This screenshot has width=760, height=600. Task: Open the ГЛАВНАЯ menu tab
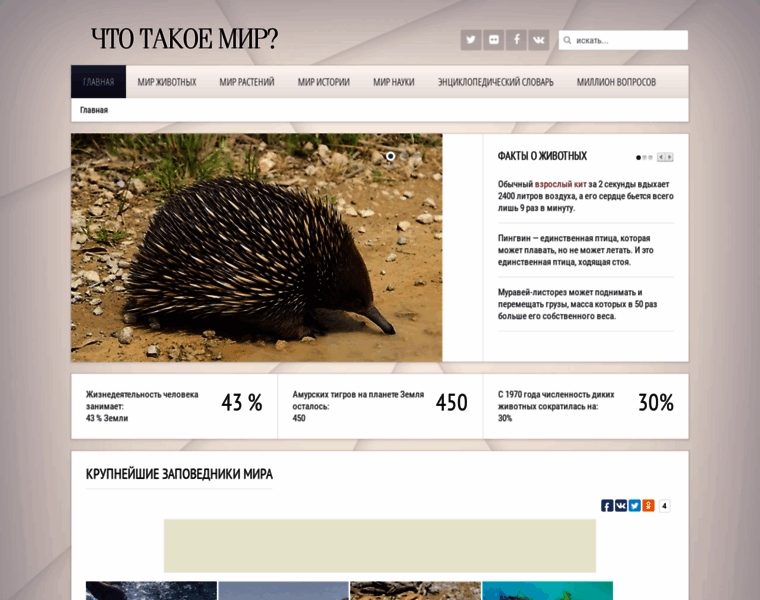(98, 81)
